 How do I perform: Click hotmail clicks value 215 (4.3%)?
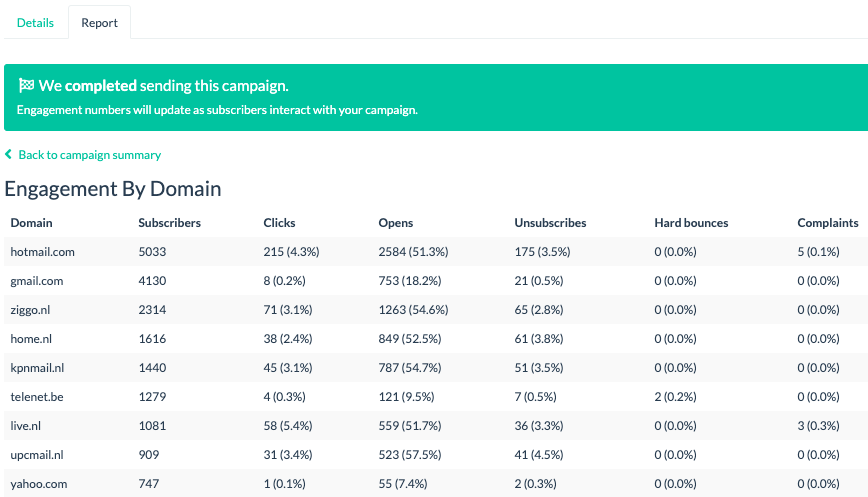tap(291, 252)
